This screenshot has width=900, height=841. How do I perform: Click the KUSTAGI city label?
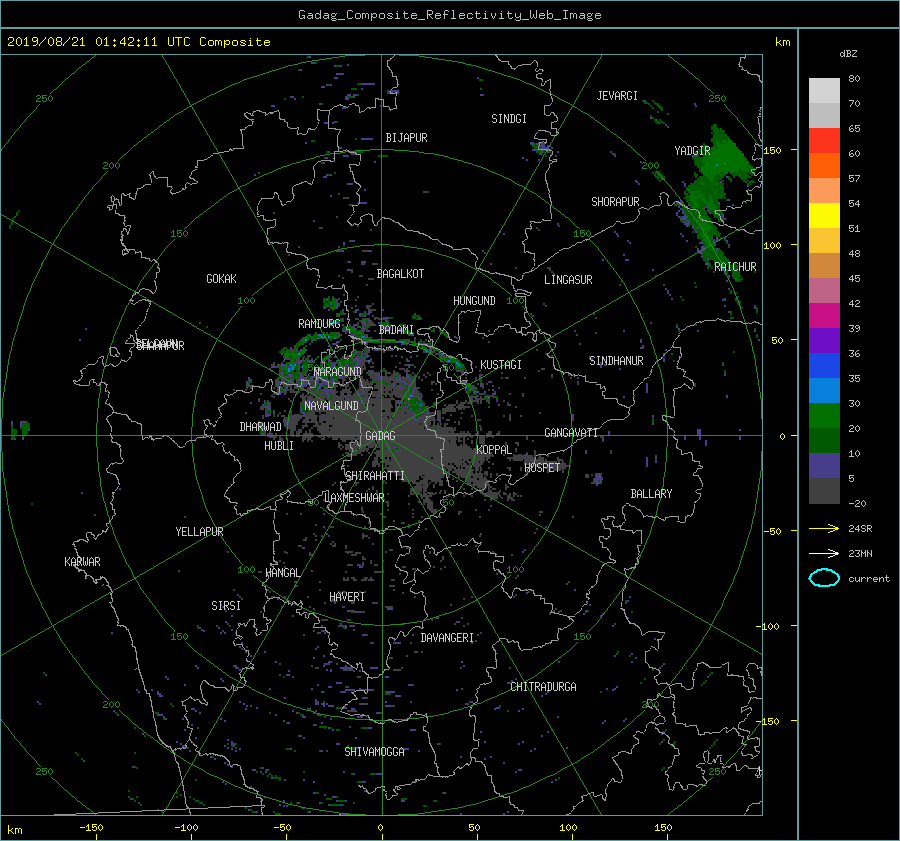[501, 365]
